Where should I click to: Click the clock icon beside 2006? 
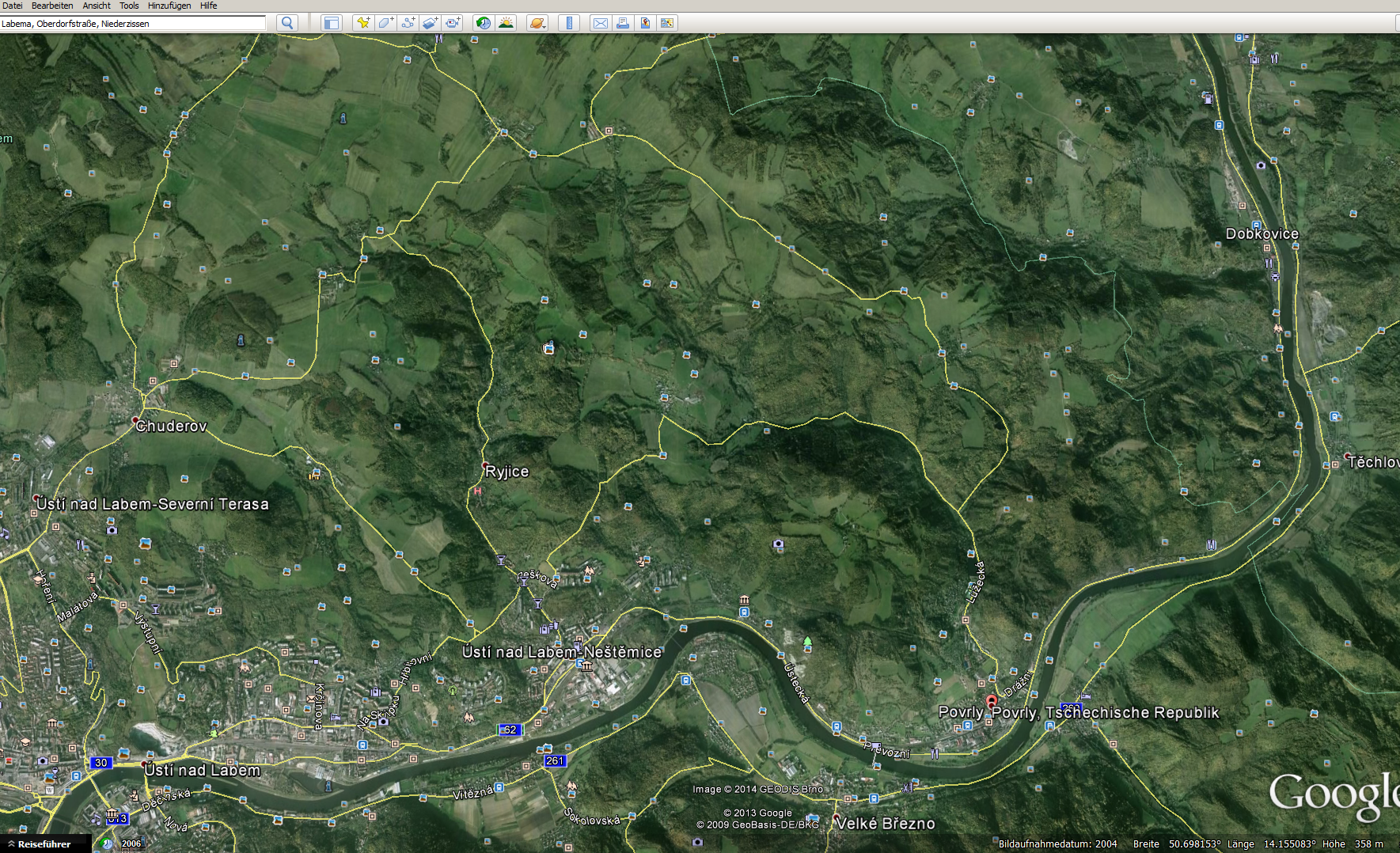click(108, 844)
